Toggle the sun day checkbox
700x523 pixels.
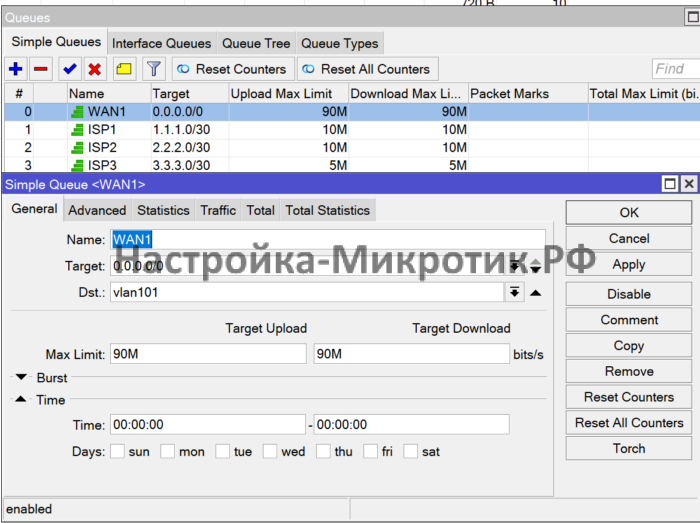click(117, 451)
